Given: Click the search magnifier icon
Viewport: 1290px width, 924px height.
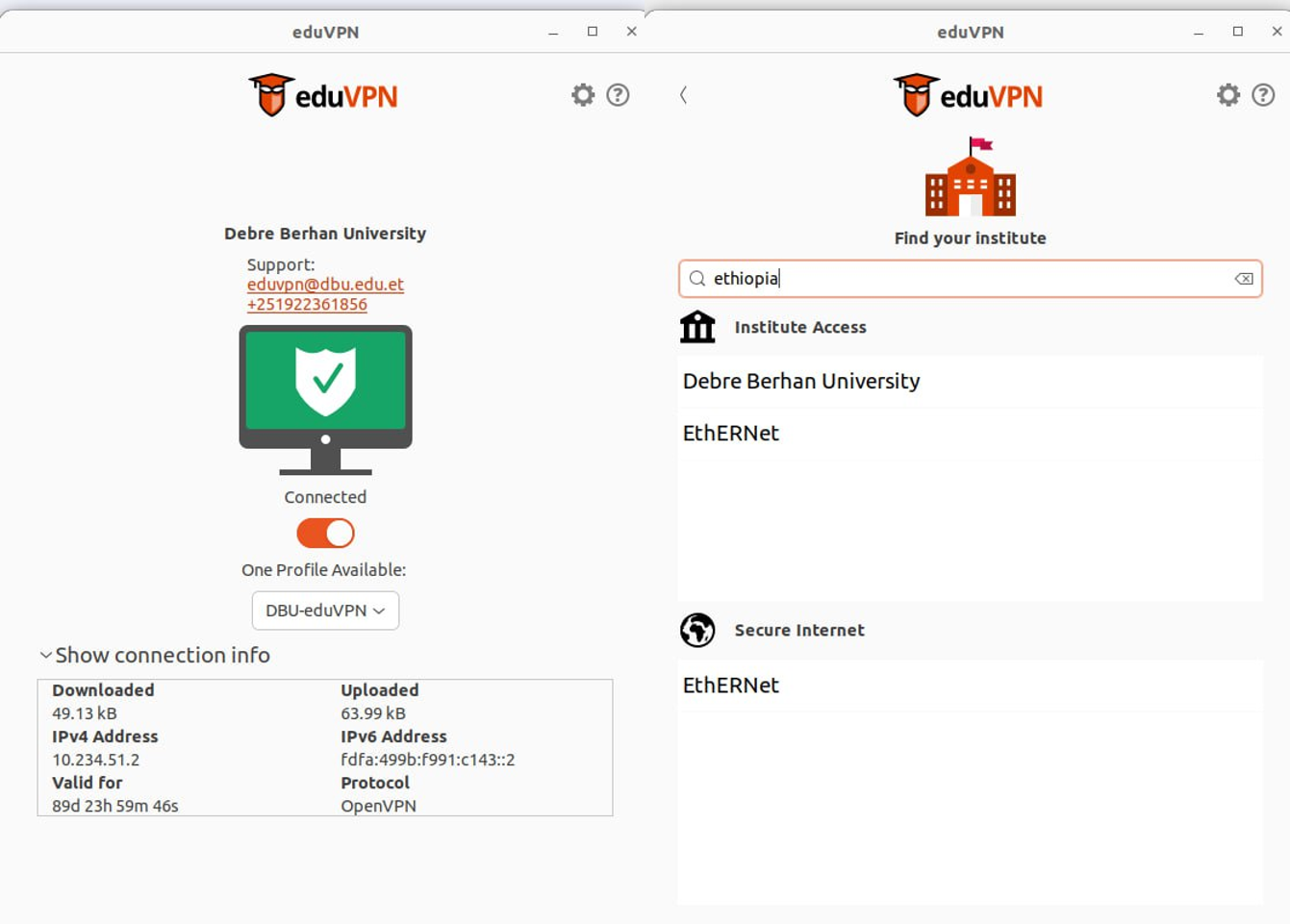Looking at the screenshot, I should pyautogui.click(x=697, y=279).
